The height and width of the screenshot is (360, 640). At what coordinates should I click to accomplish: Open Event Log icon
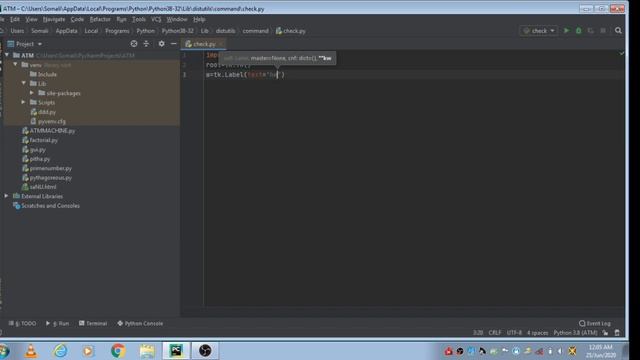[582, 323]
